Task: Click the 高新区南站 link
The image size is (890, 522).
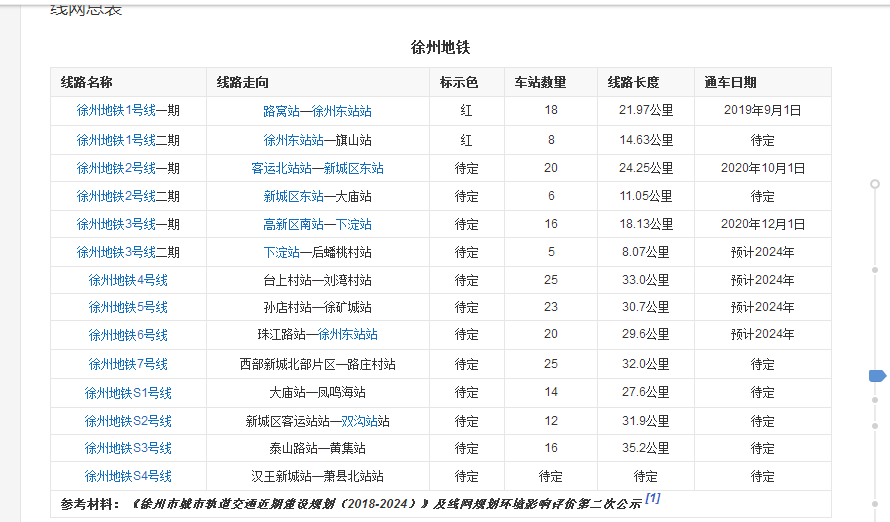Action: click(x=293, y=225)
